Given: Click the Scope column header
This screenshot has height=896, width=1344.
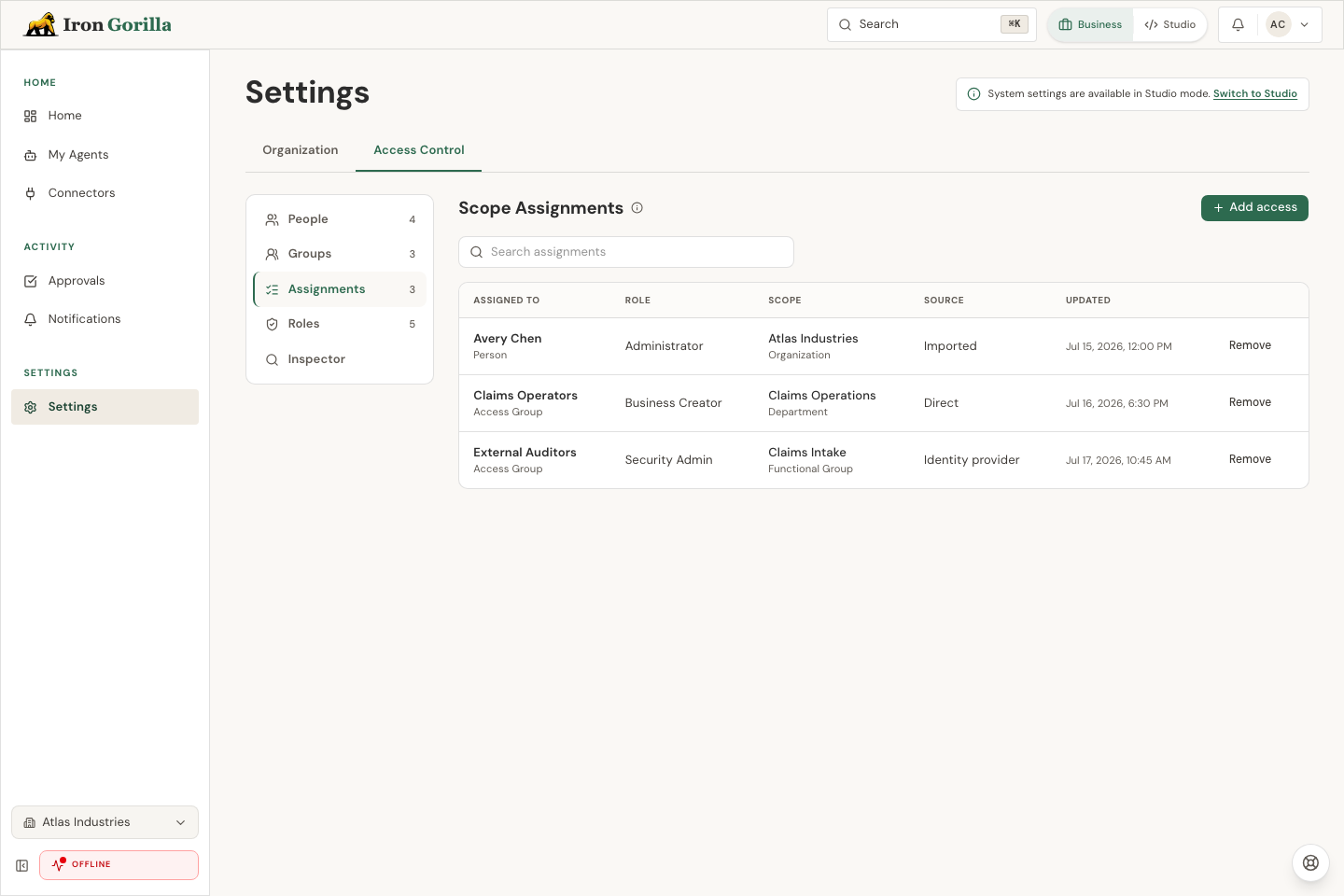Looking at the screenshot, I should (x=785, y=301).
